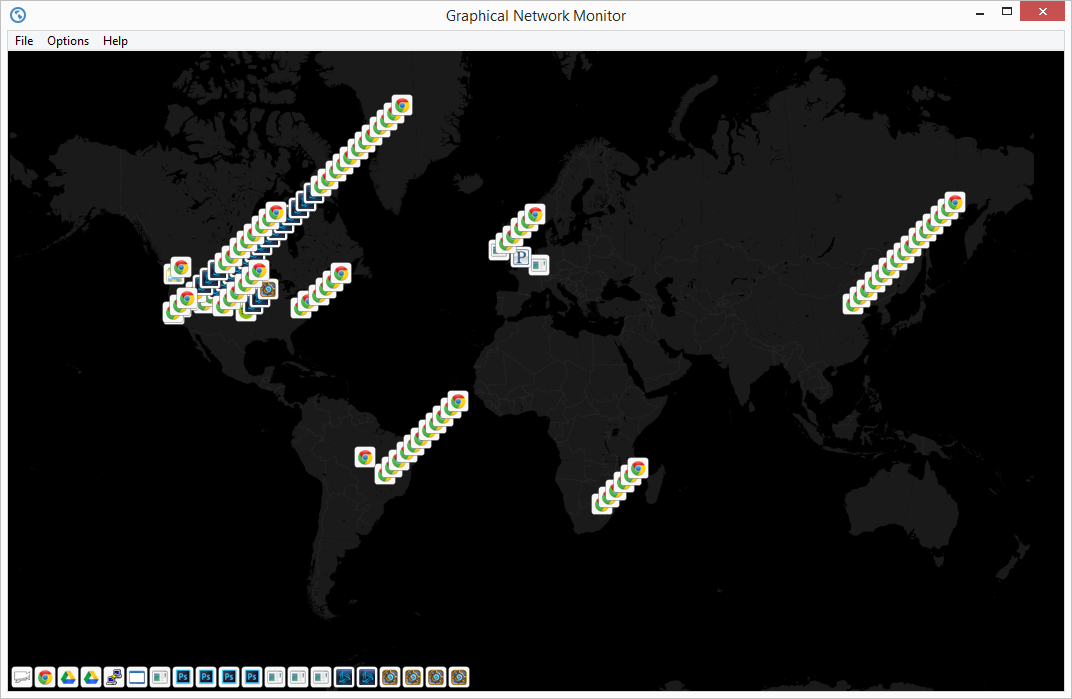Select the first dark blue Battle.net icon in the bottom bar
Image resolution: width=1072 pixels, height=699 pixels.
(344, 678)
